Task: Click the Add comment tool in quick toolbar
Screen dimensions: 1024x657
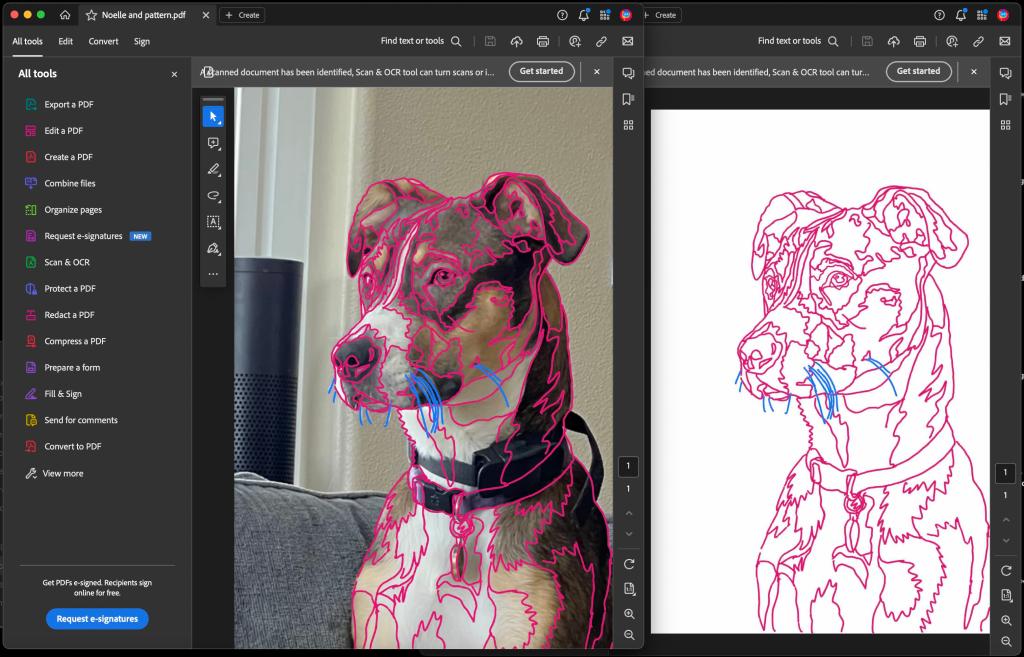Action: 213,143
